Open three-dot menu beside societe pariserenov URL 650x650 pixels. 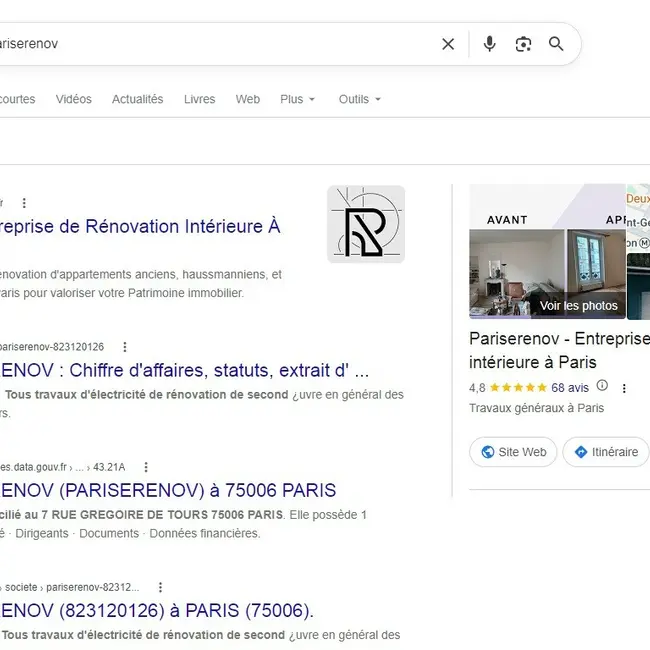click(x=160, y=587)
